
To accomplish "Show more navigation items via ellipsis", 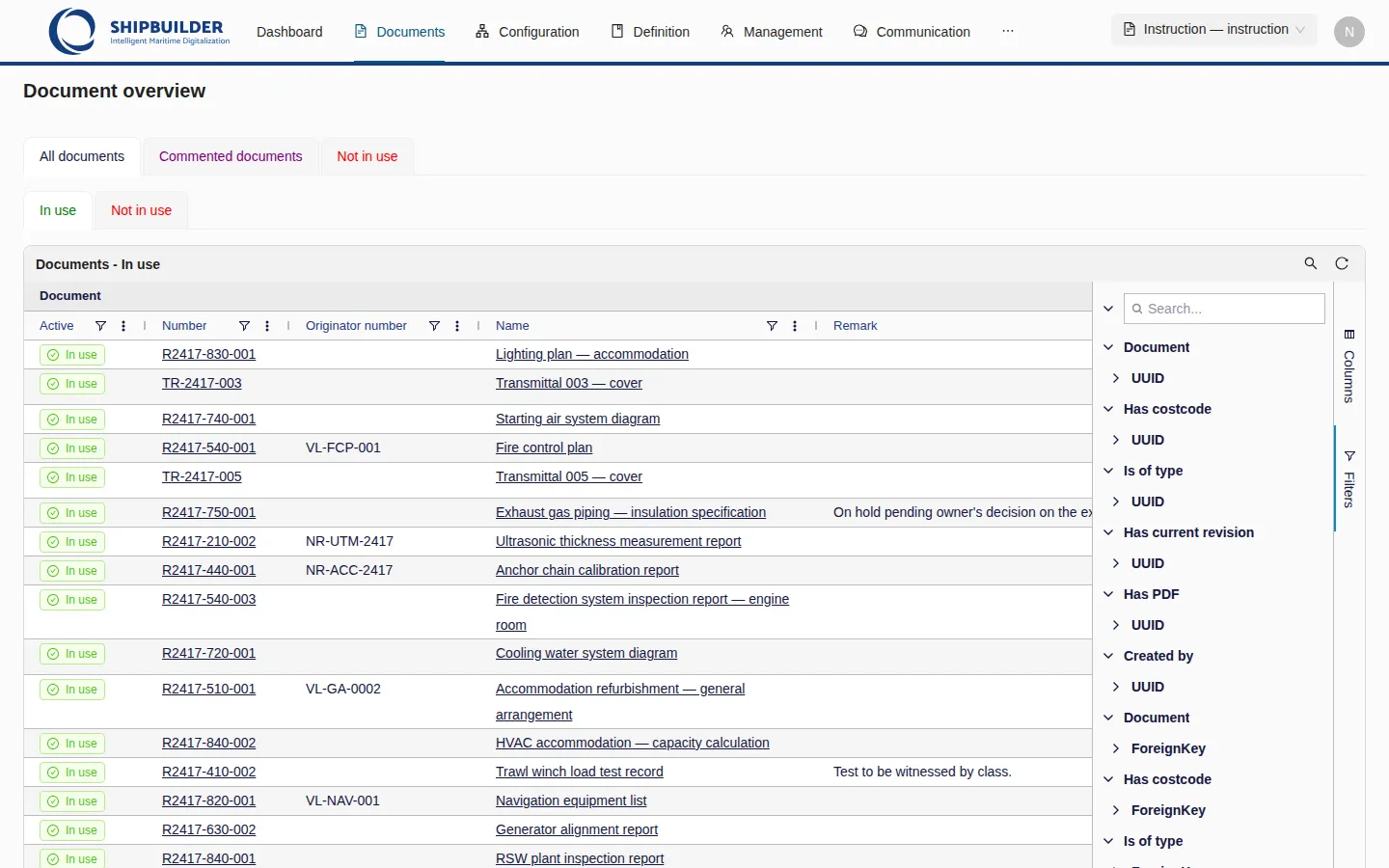I will tap(1007, 31).
